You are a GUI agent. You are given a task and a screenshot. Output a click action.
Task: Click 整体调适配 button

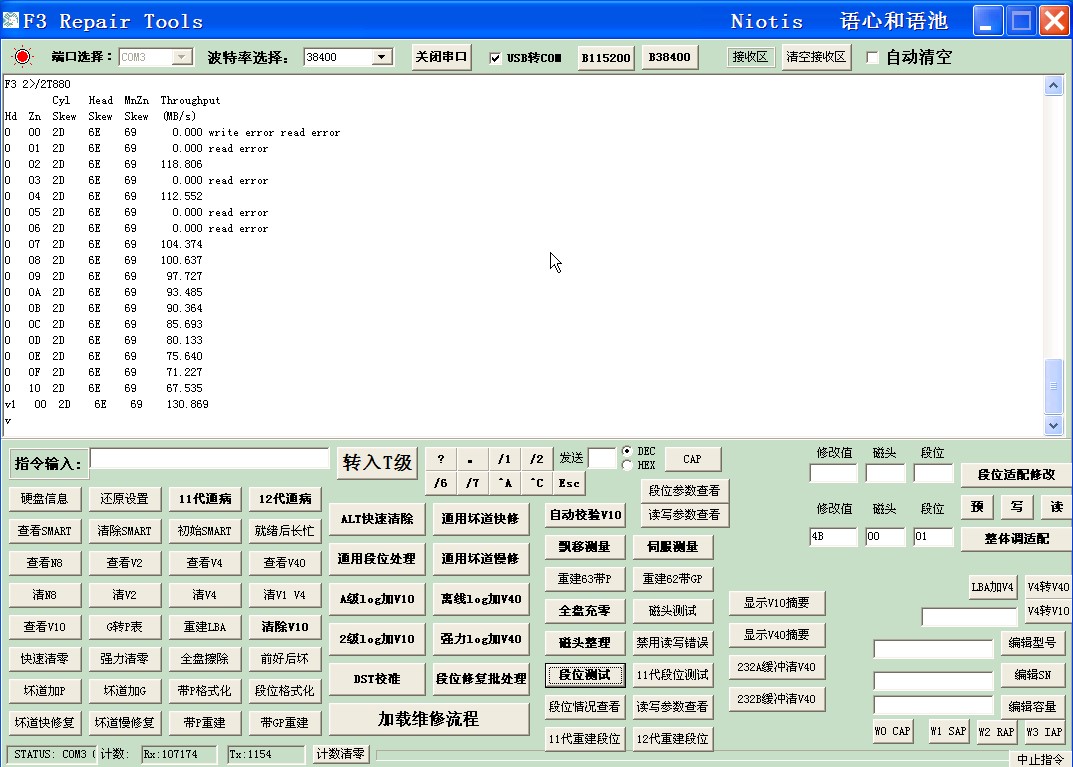click(1016, 538)
